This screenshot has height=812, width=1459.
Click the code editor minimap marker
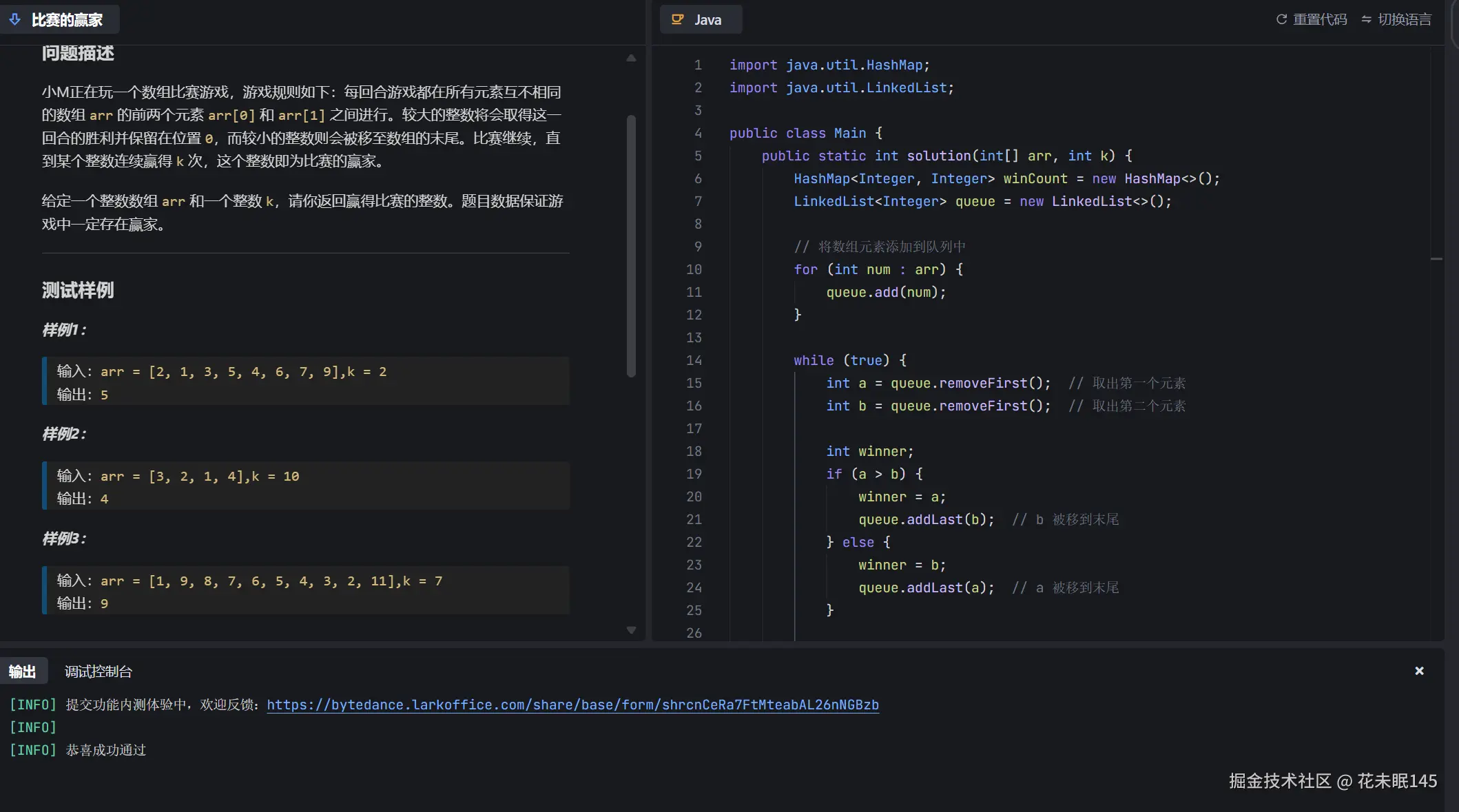[1436, 259]
